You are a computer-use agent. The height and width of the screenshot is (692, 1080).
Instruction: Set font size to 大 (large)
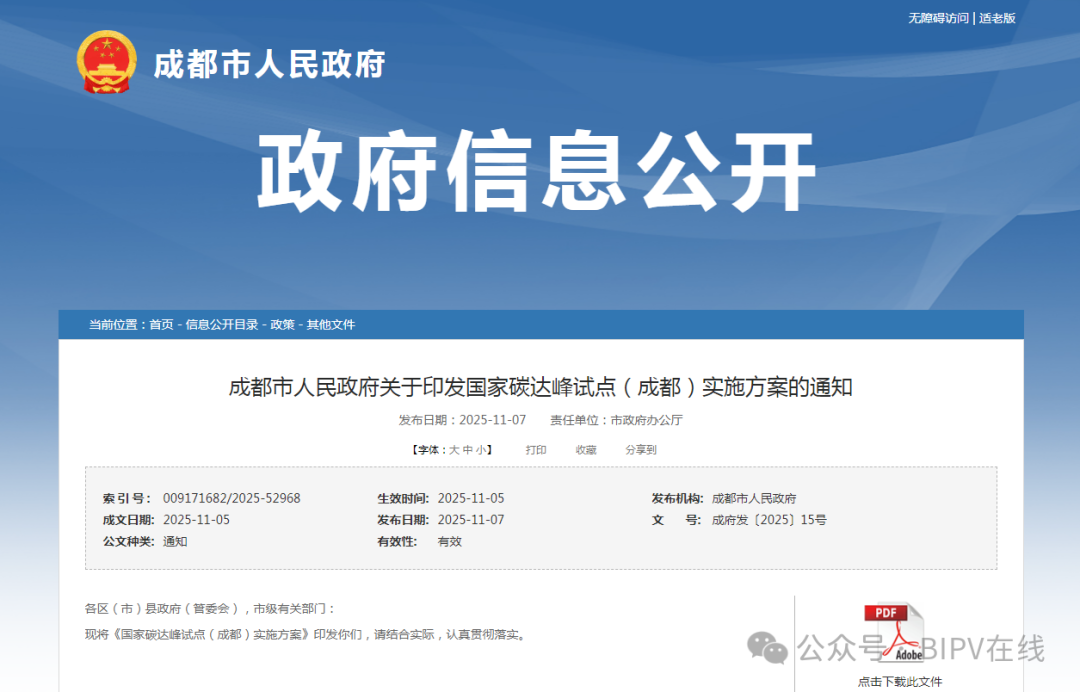(453, 450)
